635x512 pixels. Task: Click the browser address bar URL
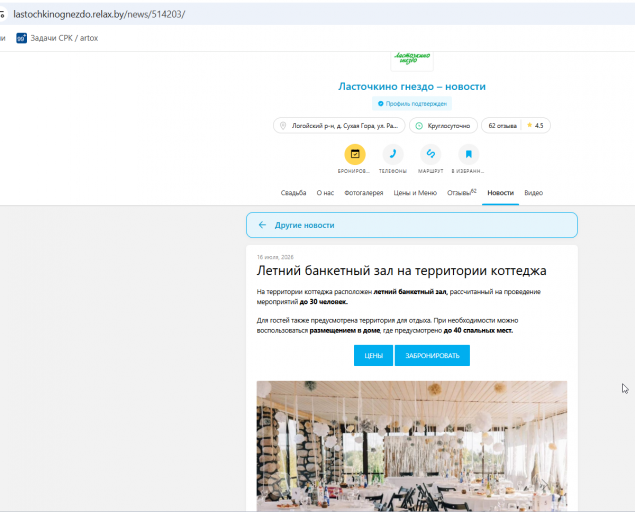click(x=99, y=14)
